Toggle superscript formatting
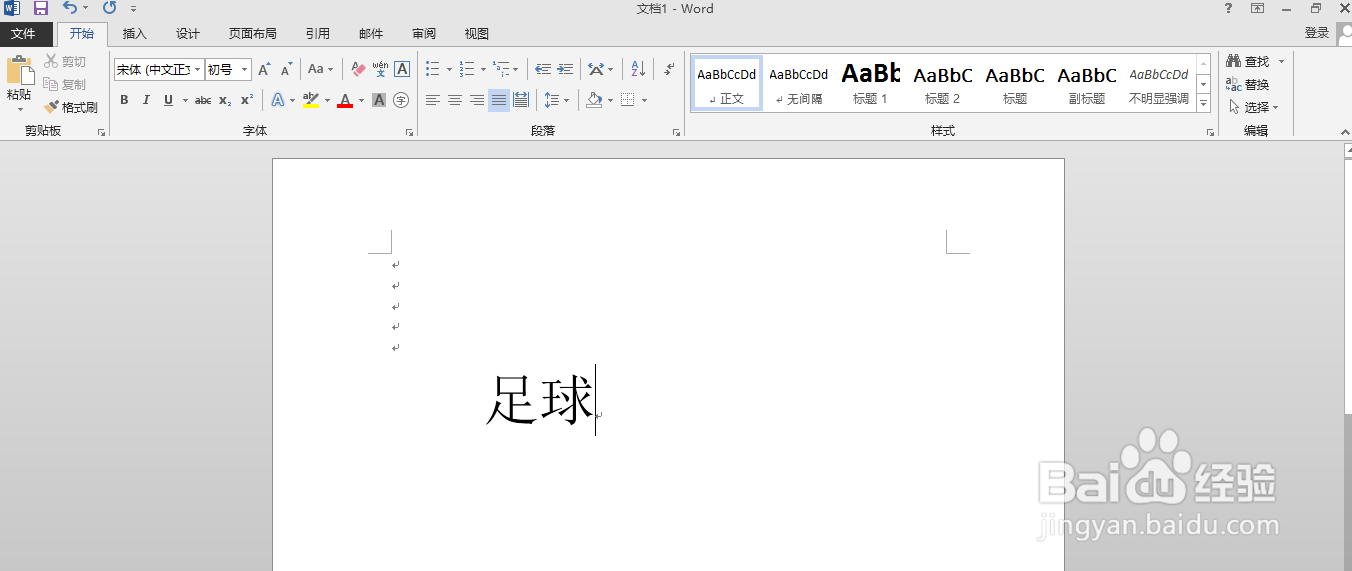1352x571 pixels. click(247, 100)
